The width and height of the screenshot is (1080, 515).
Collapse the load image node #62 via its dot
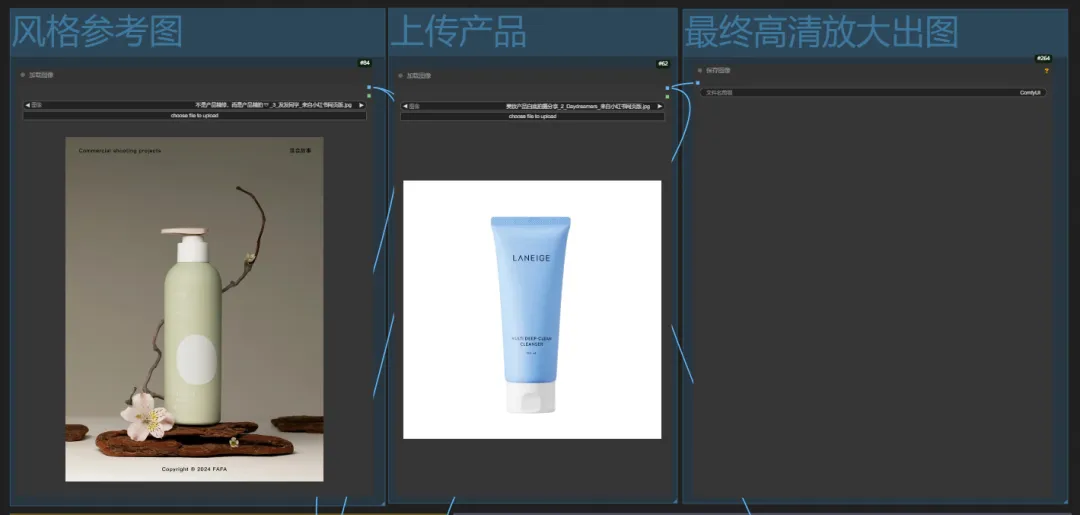click(400, 75)
